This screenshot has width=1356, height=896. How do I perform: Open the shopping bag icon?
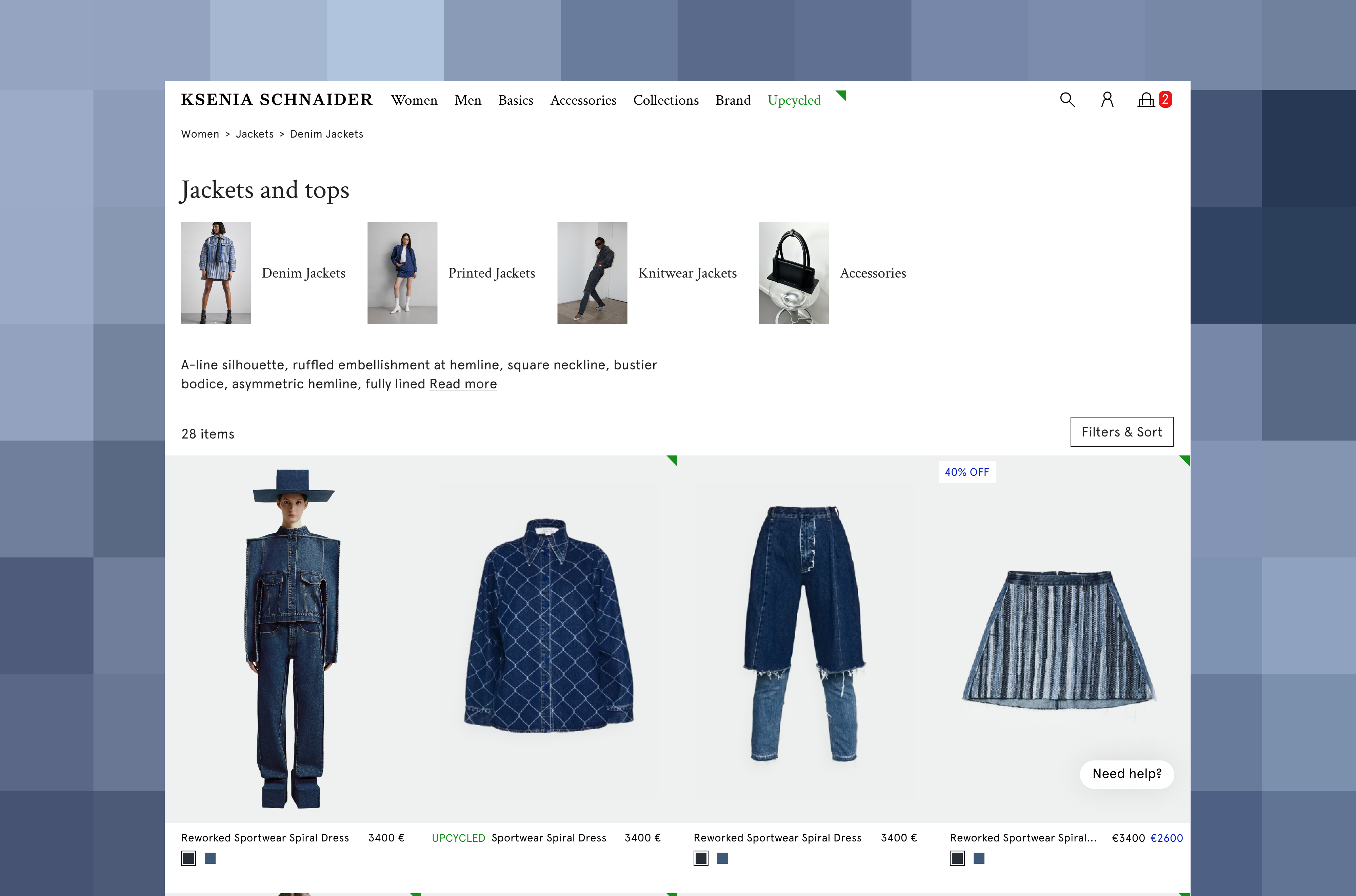(x=1145, y=100)
